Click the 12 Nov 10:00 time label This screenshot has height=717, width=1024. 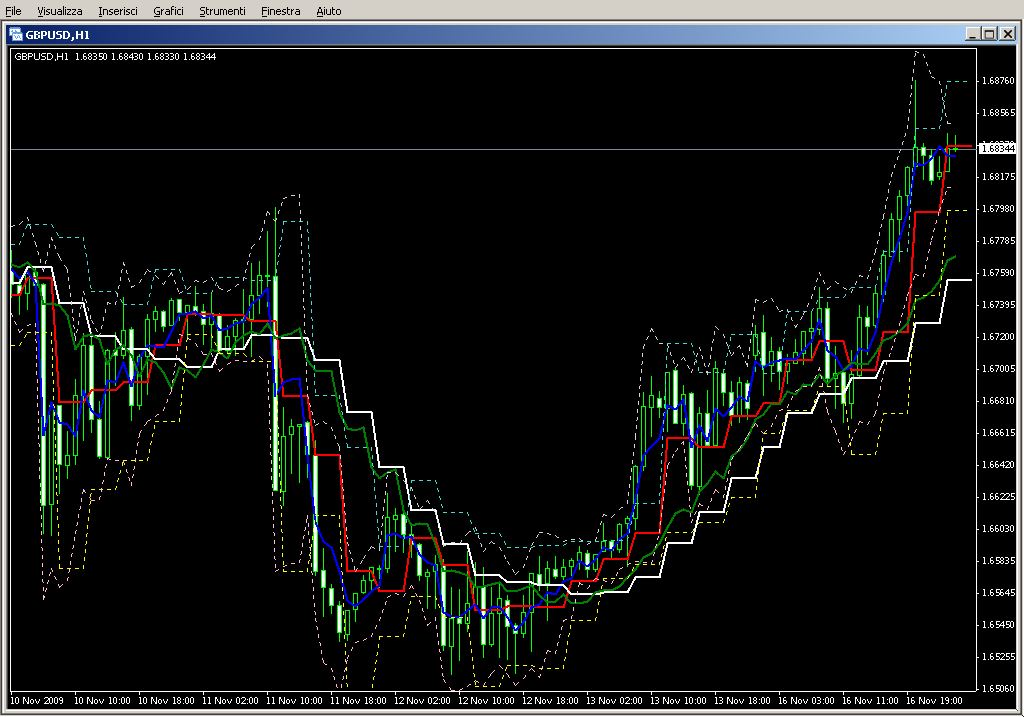[x=486, y=701]
